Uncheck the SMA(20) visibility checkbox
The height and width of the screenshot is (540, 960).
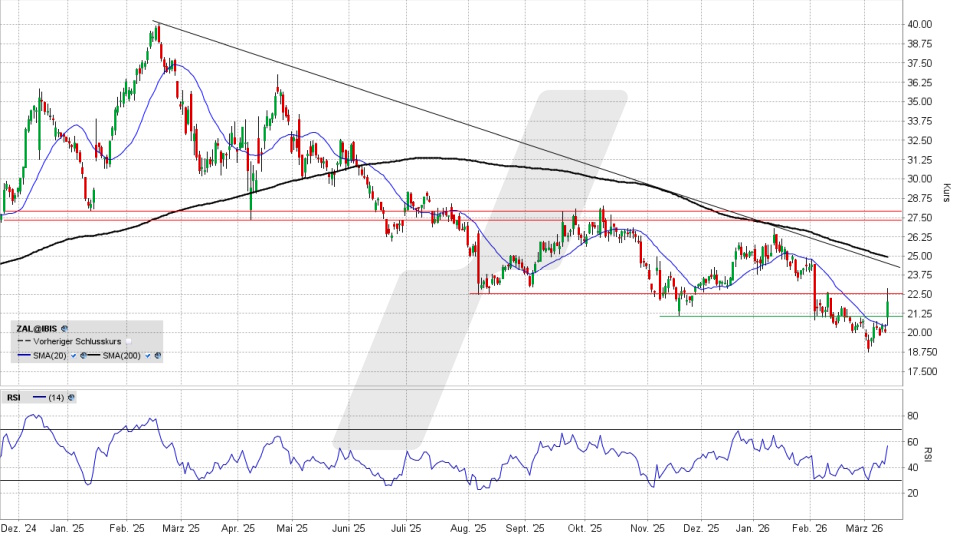(75, 355)
